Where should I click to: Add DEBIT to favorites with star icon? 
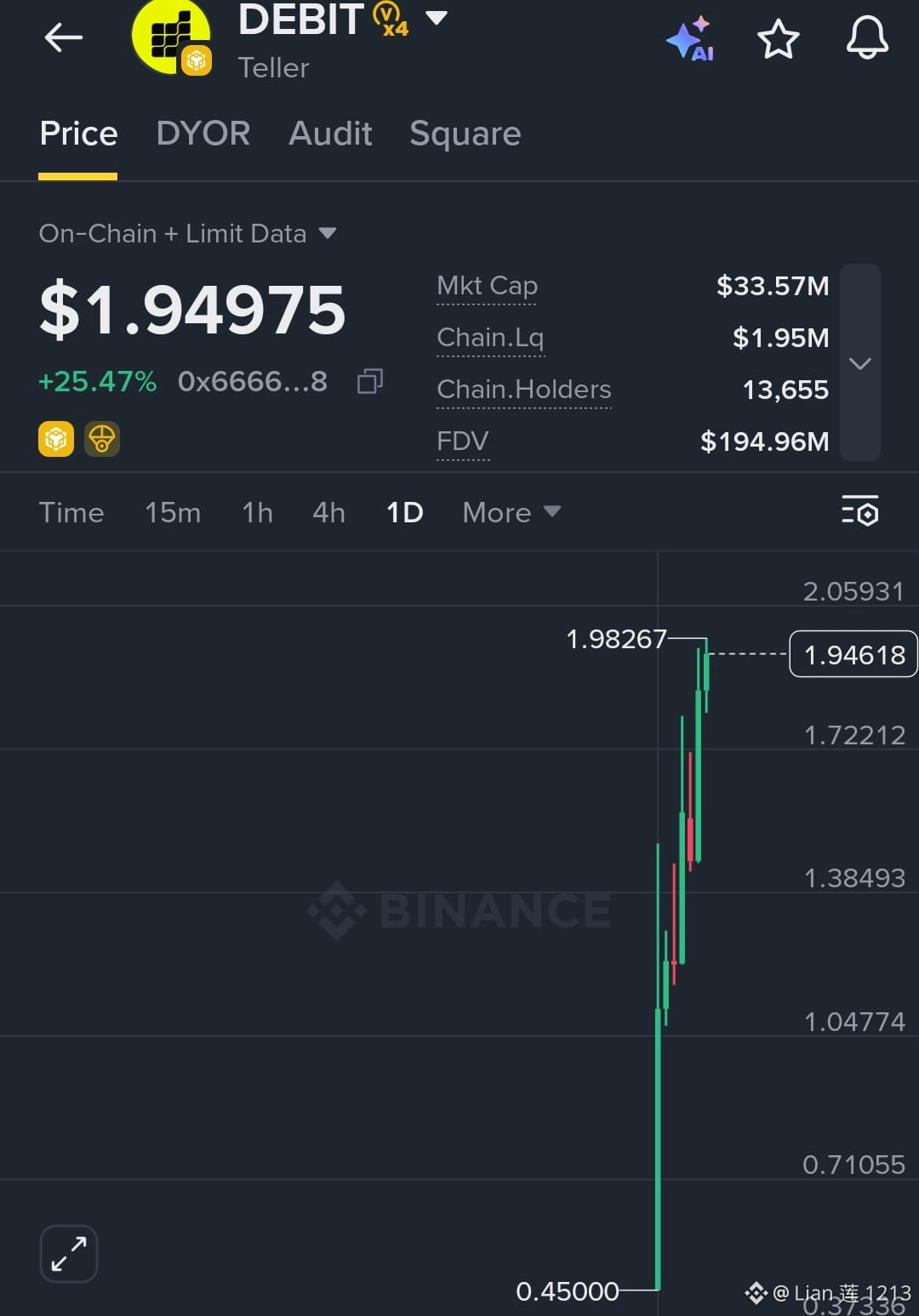[x=778, y=38]
